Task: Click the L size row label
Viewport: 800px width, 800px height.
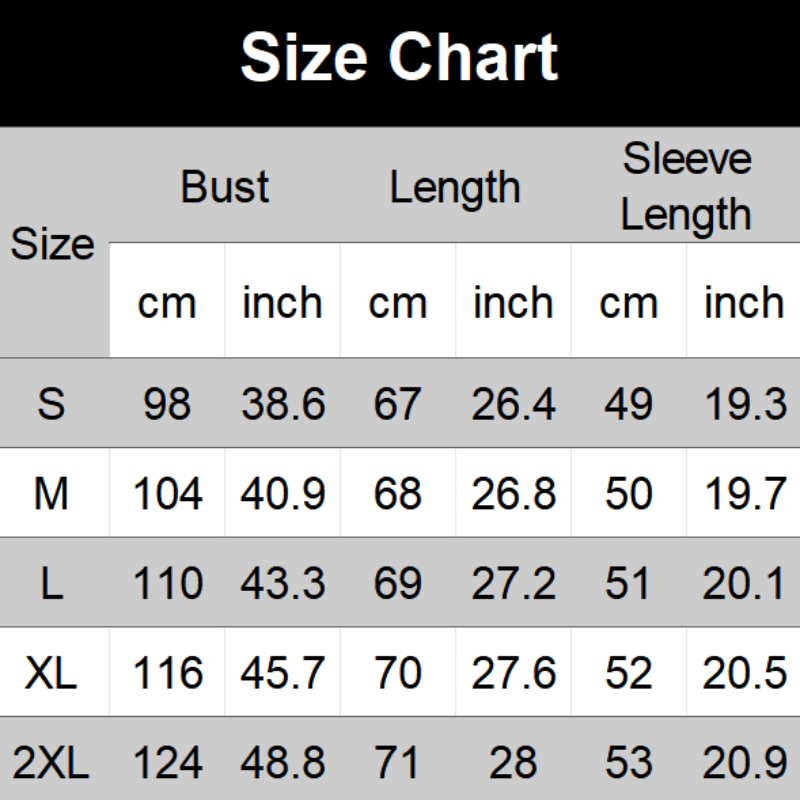Action: click(x=52, y=584)
